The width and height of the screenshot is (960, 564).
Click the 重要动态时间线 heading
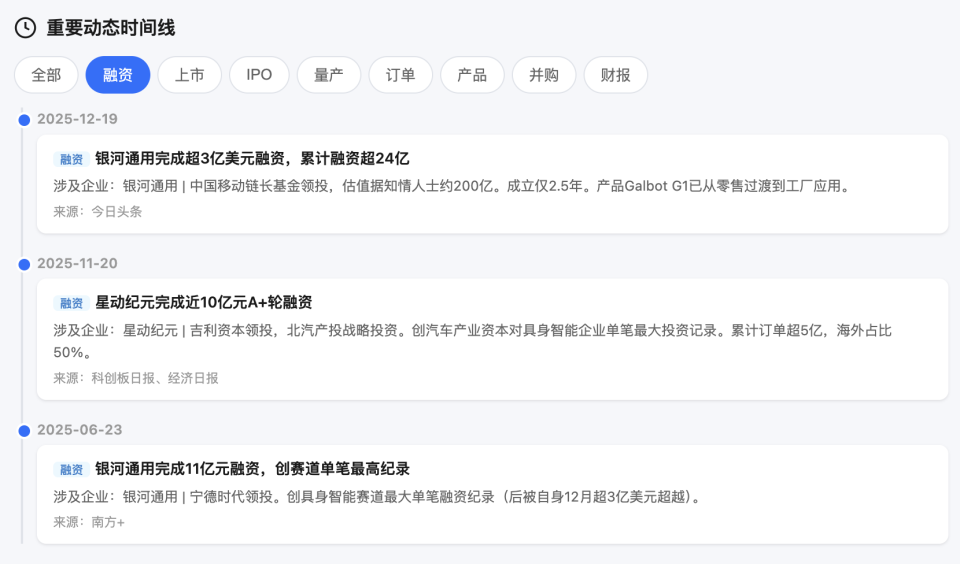[111, 28]
